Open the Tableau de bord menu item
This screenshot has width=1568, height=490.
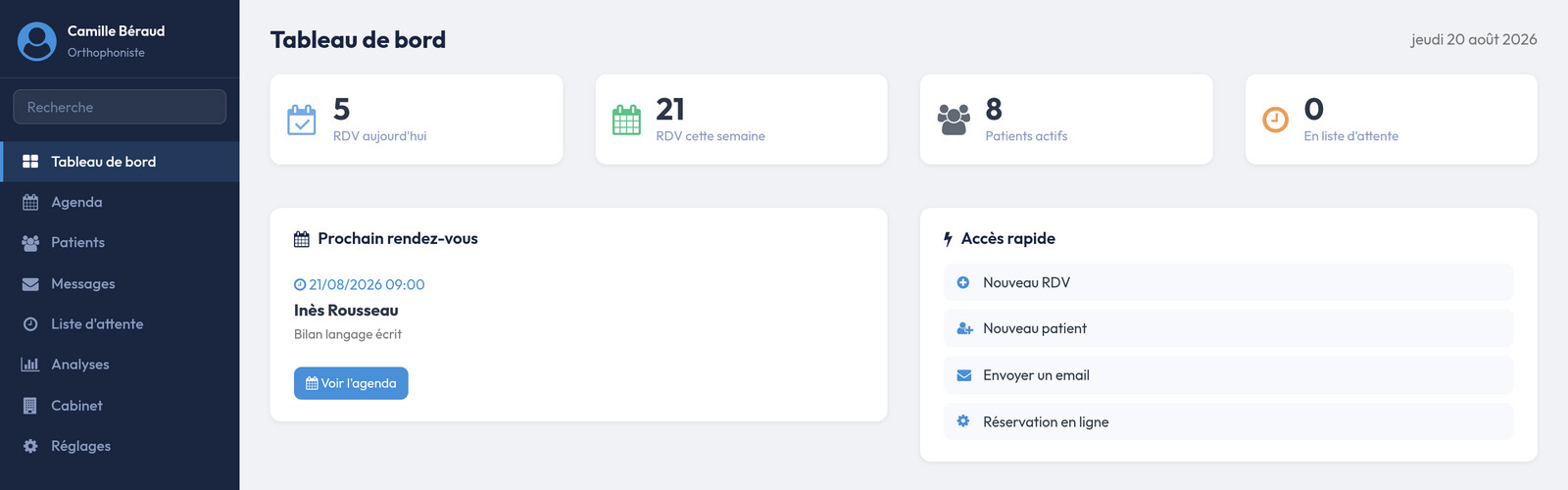click(120, 162)
